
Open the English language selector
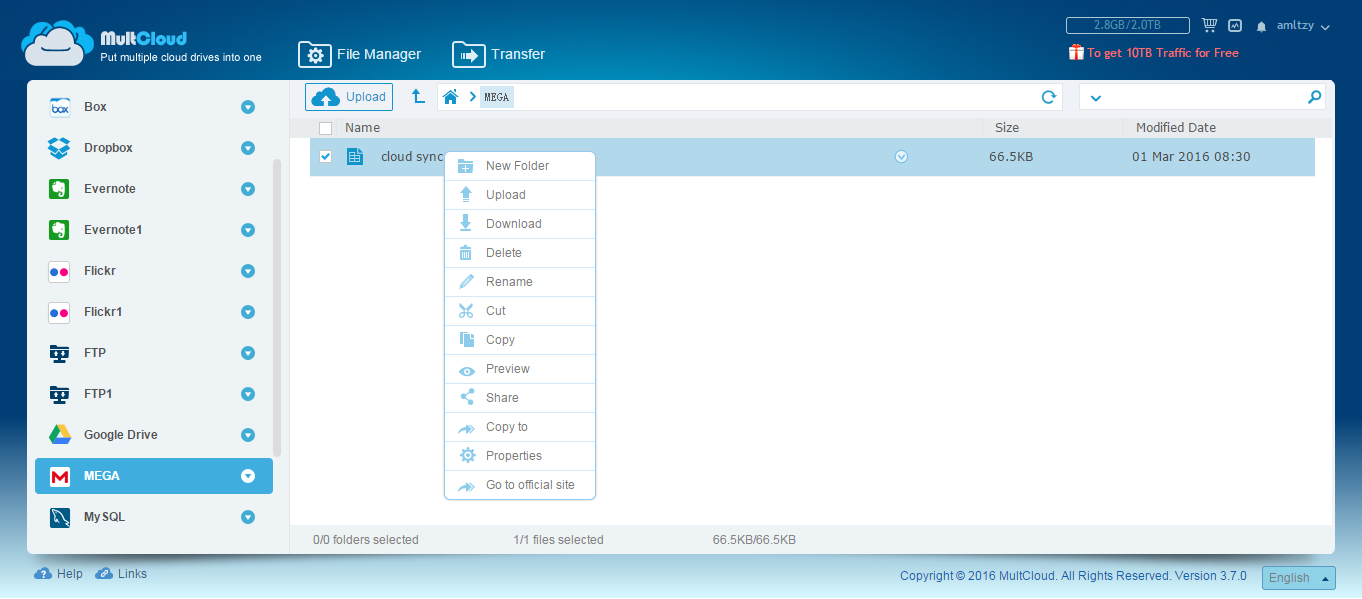pos(1299,578)
